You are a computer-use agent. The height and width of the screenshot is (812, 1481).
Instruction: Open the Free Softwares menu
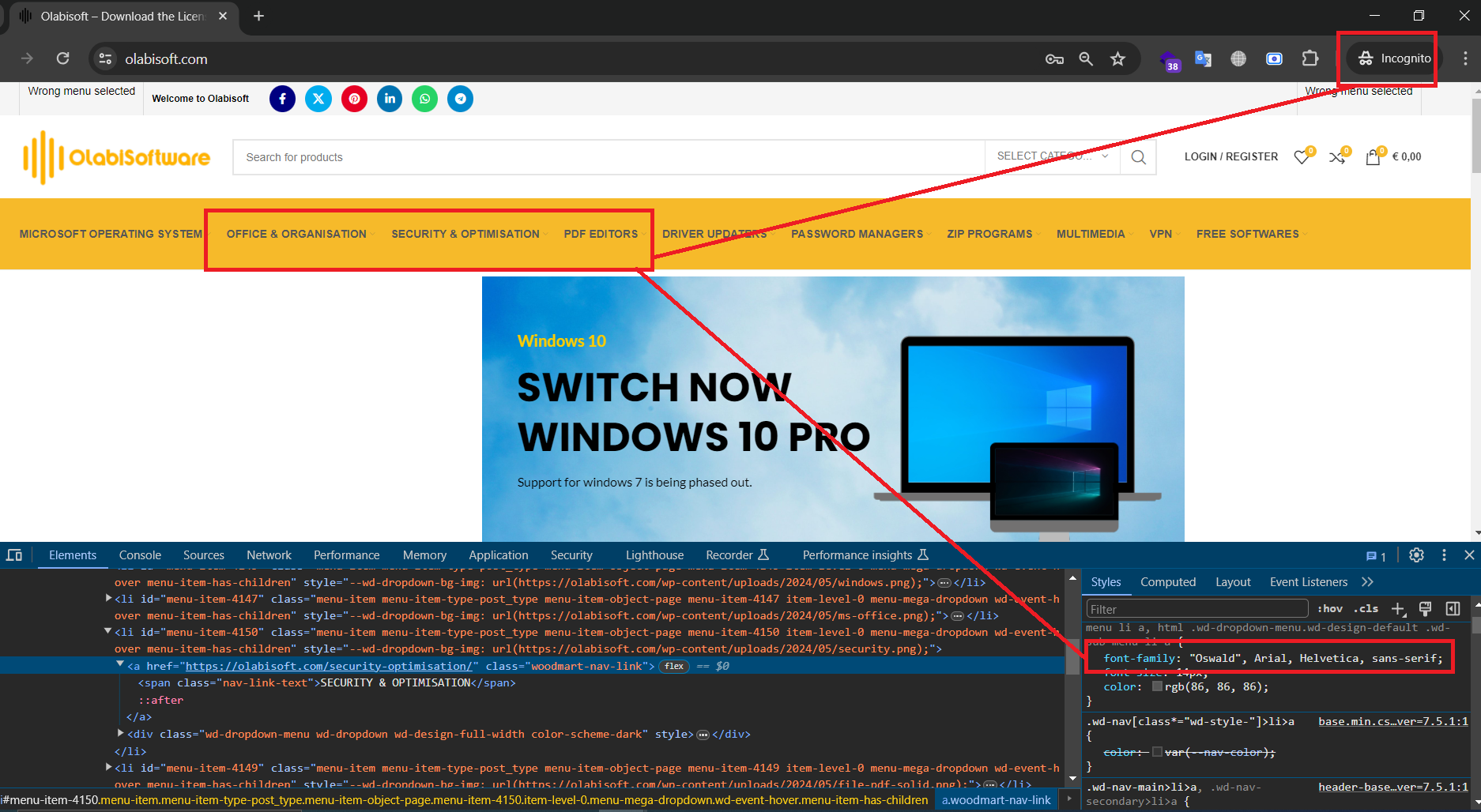(1248, 234)
